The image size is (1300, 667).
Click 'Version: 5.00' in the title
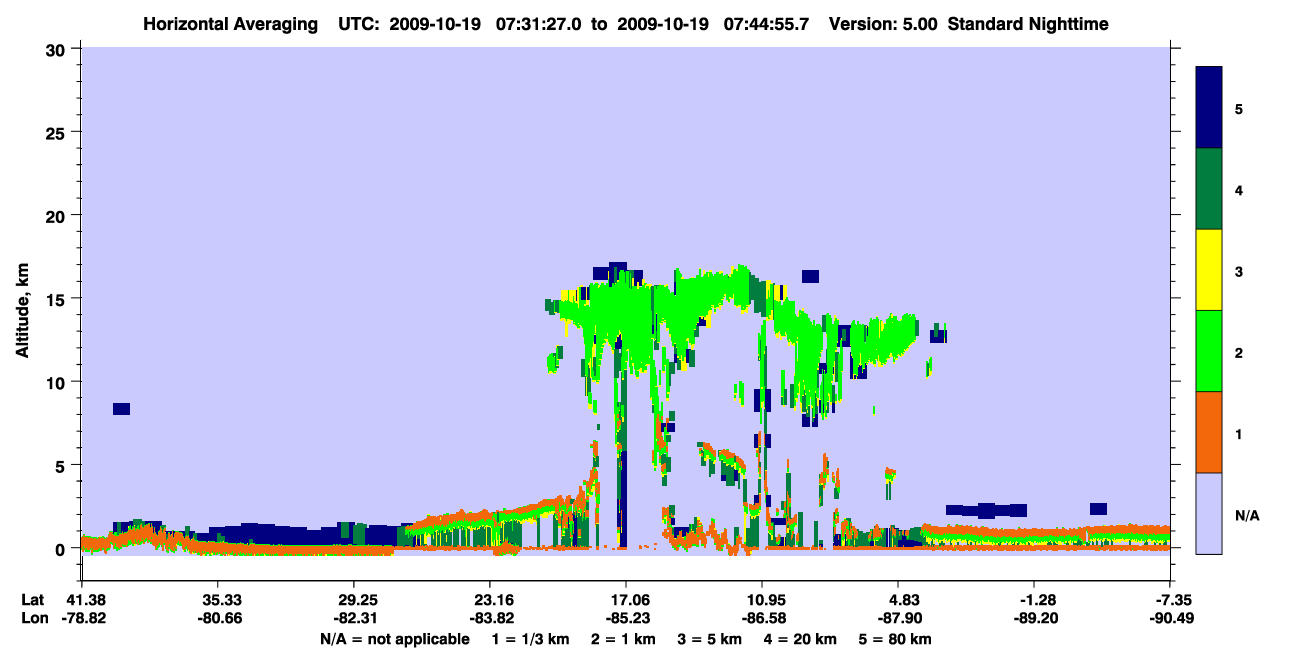(x=883, y=24)
